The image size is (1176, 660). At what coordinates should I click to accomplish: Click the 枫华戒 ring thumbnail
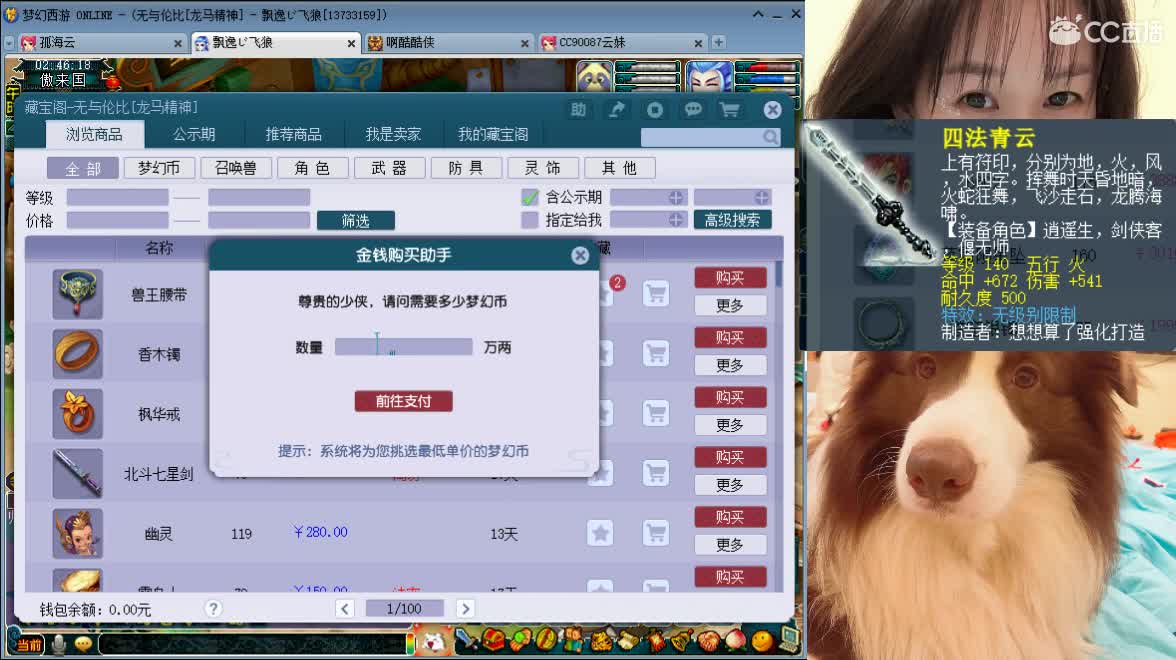pos(77,414)
